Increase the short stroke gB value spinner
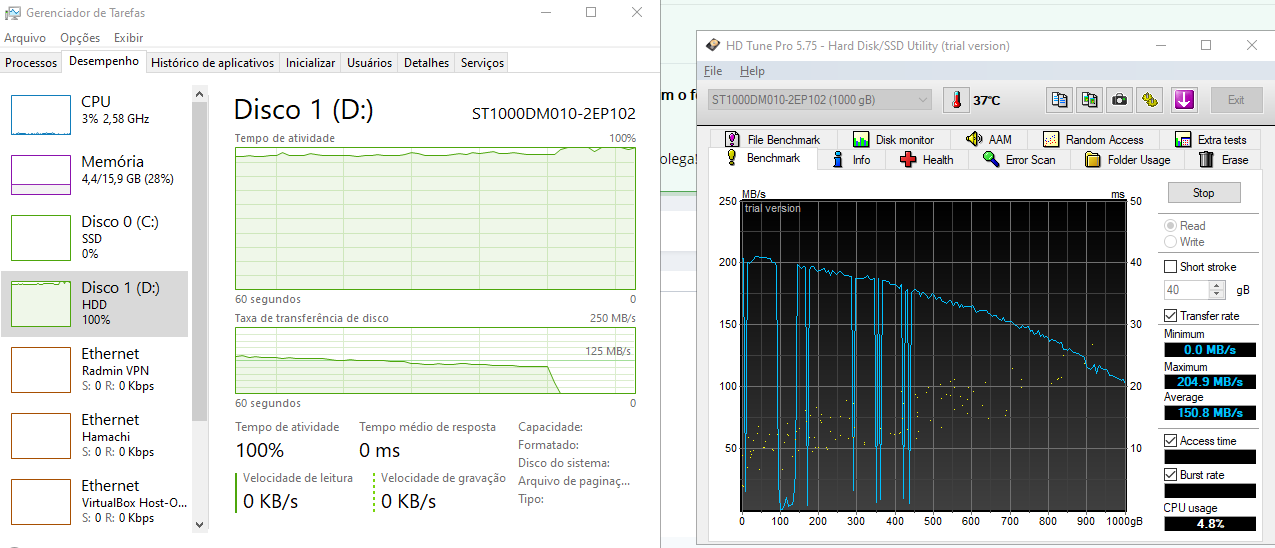 tap(1217, 286)
